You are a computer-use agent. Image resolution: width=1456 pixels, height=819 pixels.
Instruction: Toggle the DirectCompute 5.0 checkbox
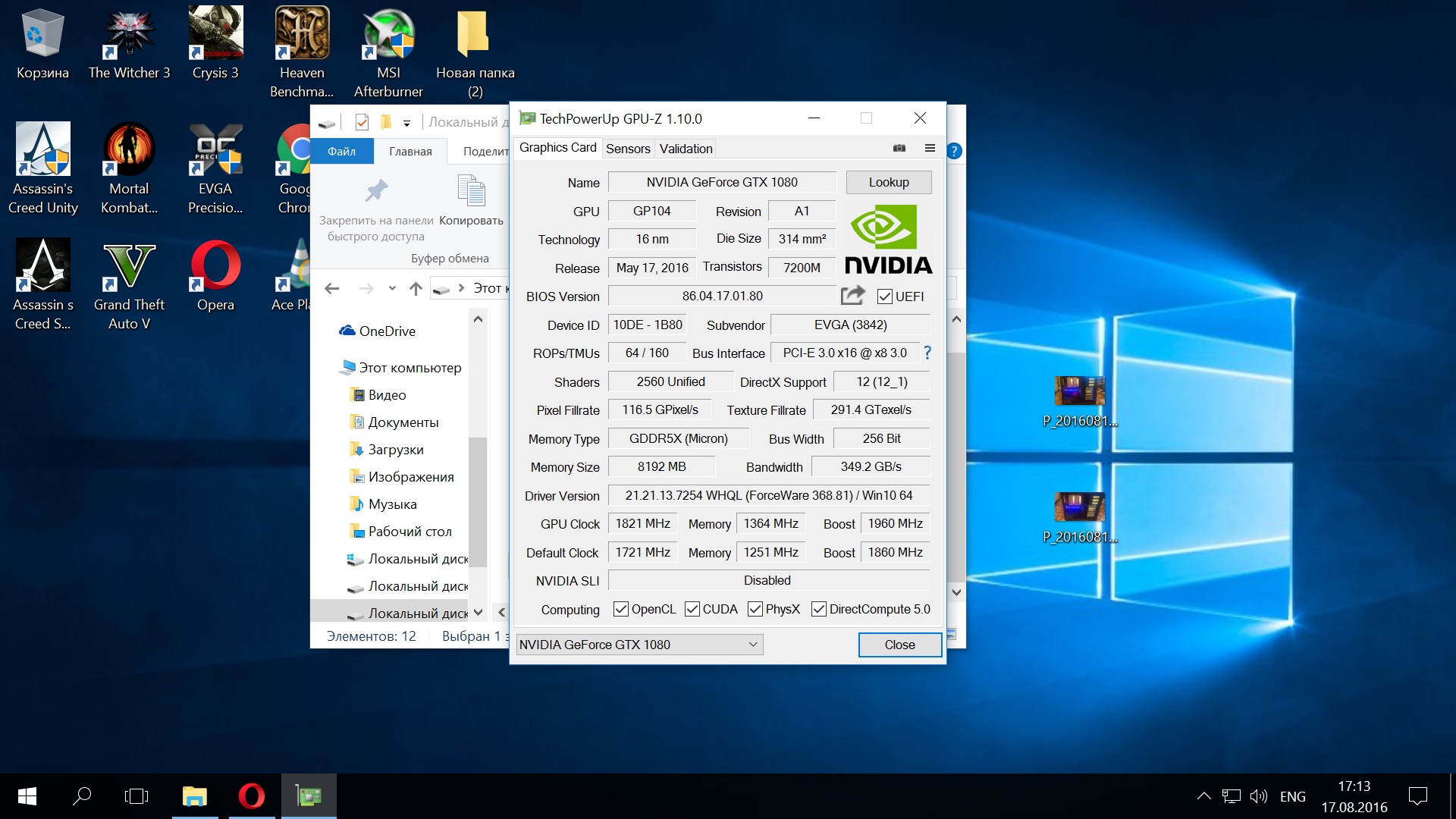(818, 609)
